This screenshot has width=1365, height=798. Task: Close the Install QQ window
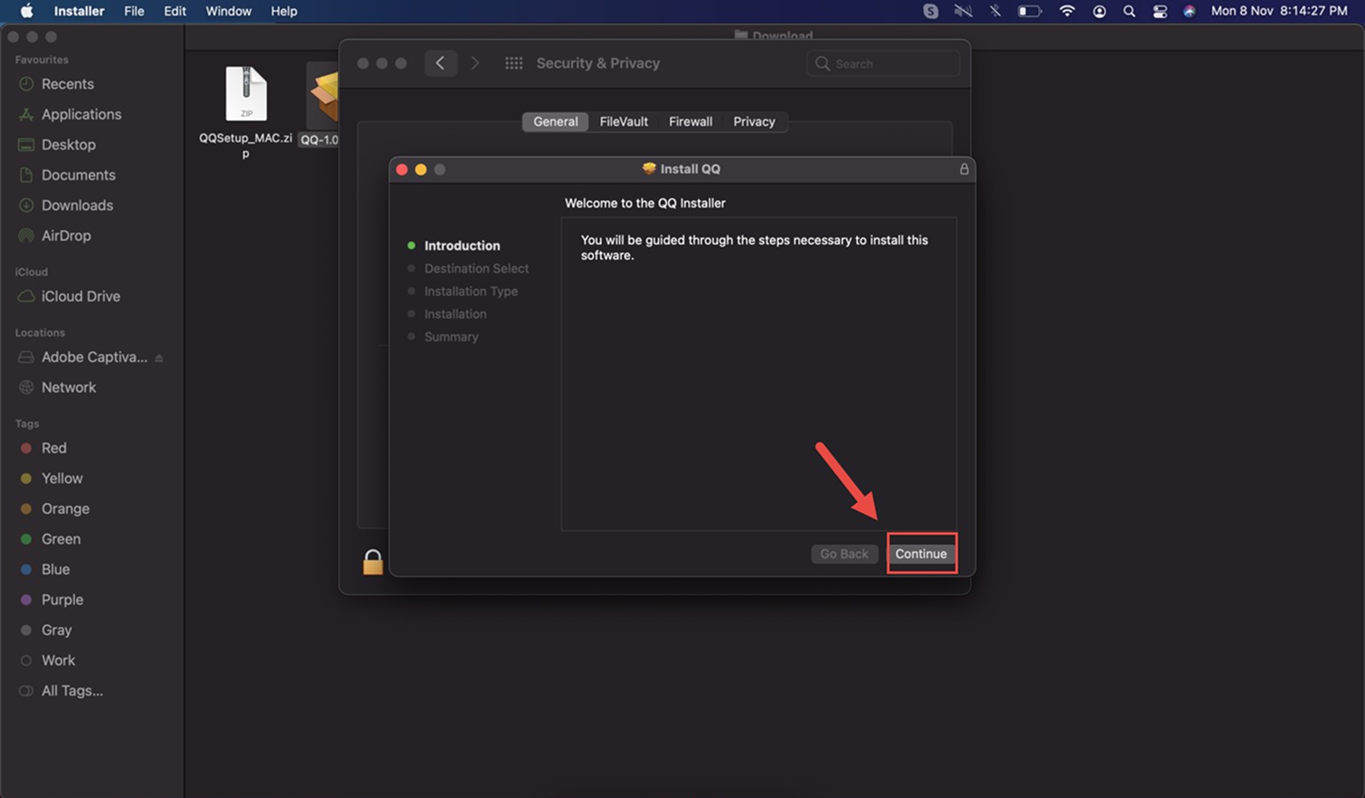pos(402,170)
